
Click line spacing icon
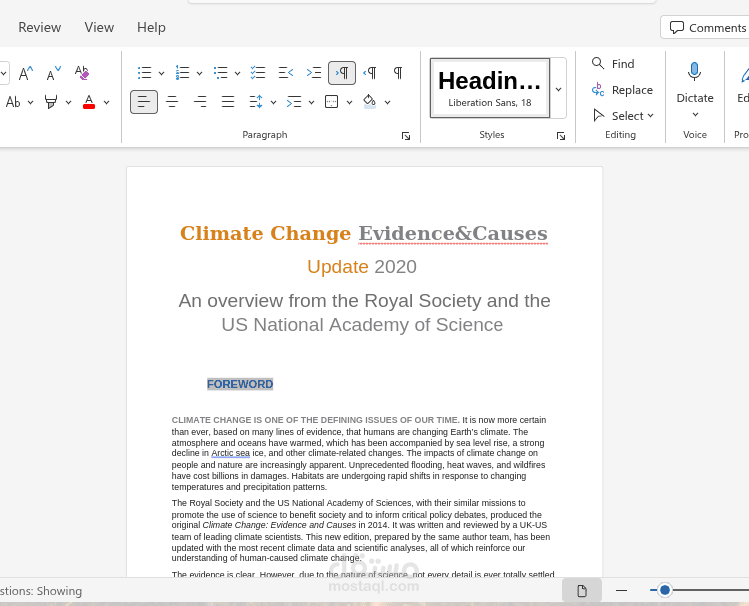coord(256,102)
